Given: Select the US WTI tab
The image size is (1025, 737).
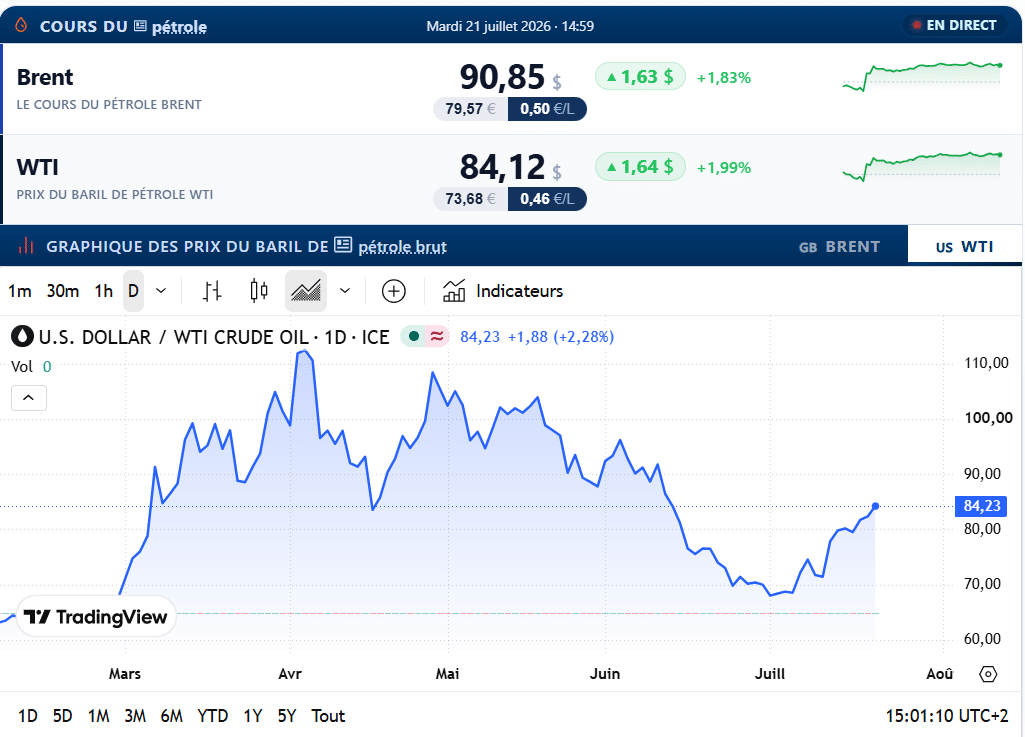Looking at the screenshot, I should pyautogui.click(x=964, y=247).
